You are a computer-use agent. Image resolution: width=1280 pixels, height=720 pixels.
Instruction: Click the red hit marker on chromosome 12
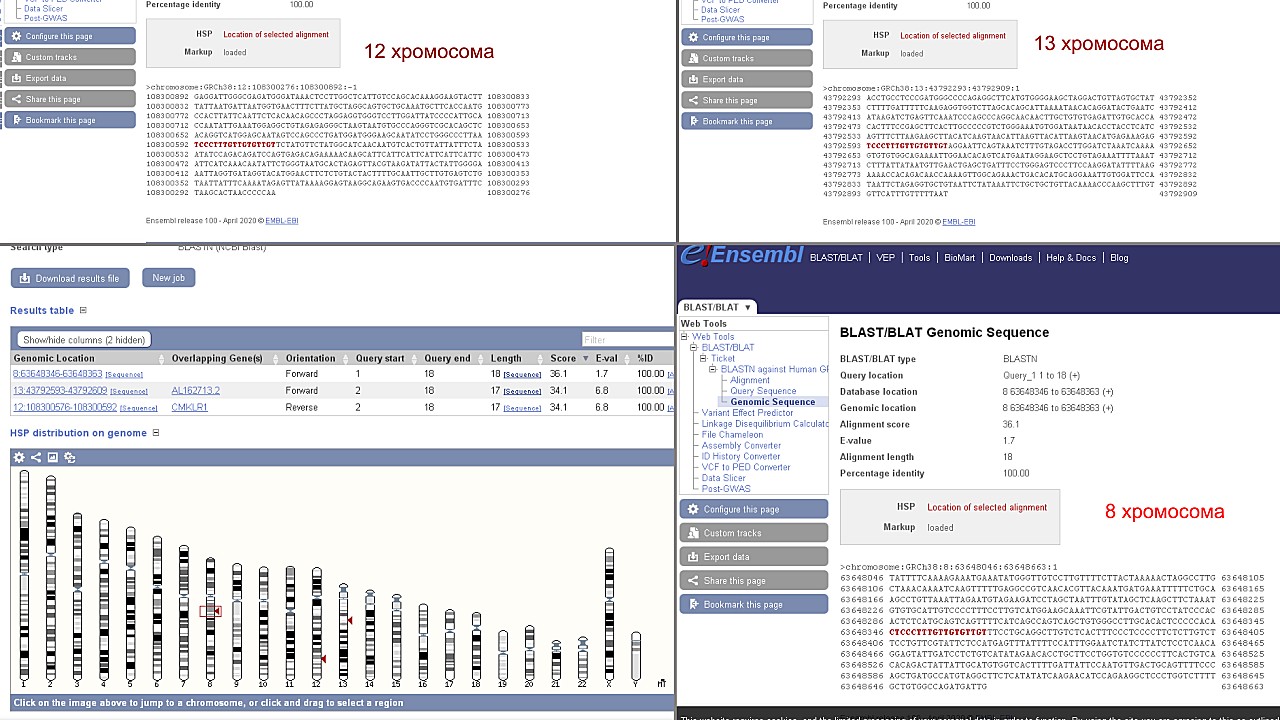pos(323,658)
